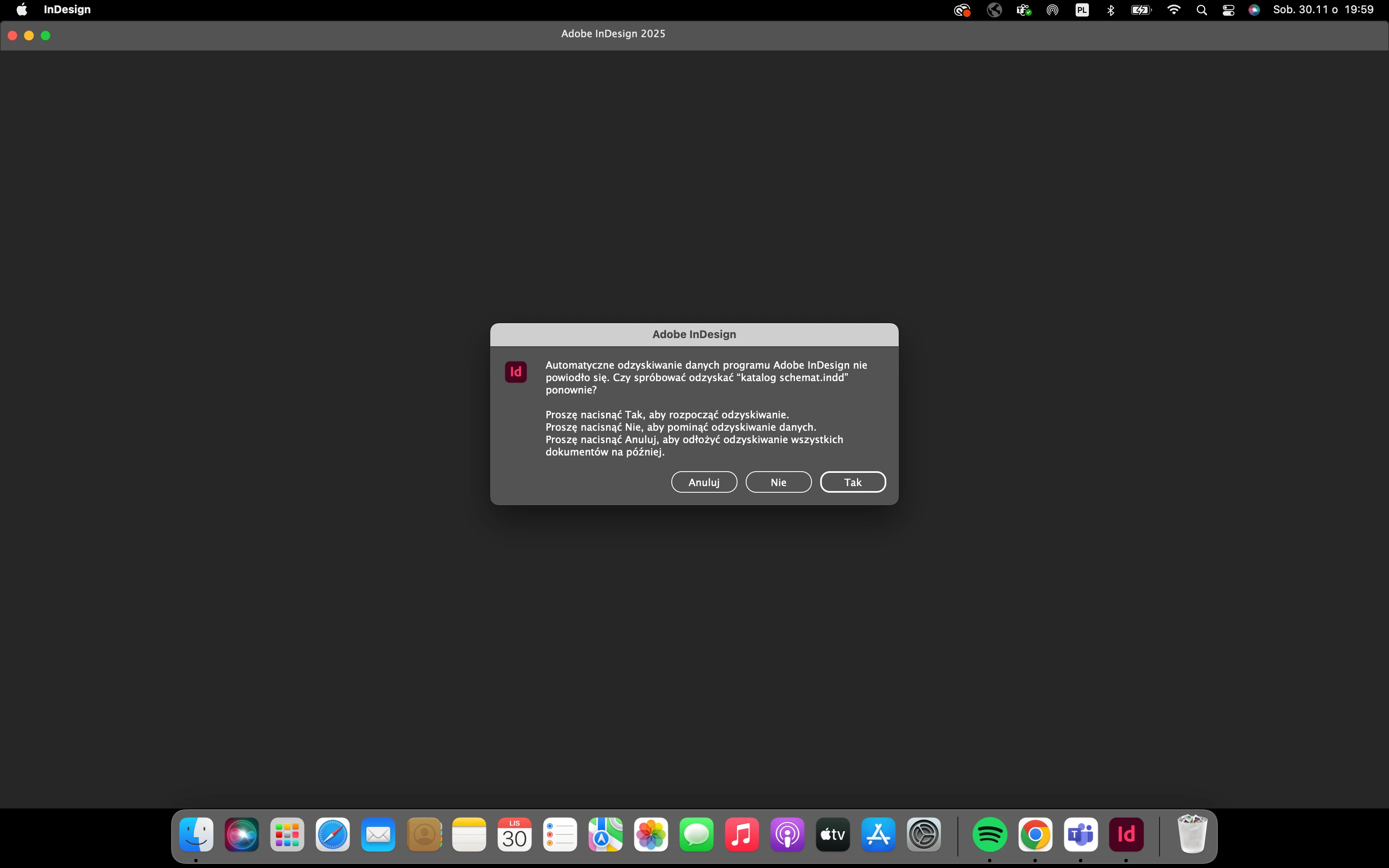Open the Wi-Fi status menu

[1174, 10]
